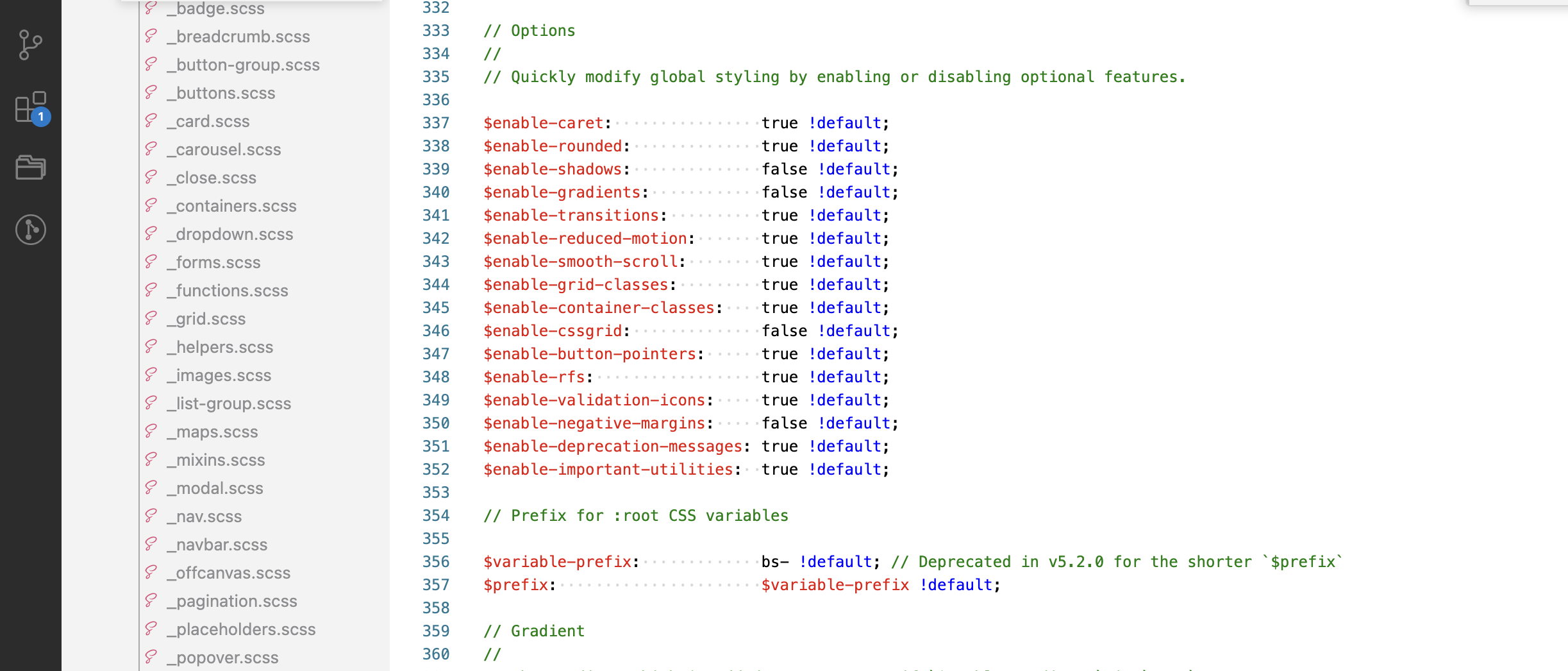
Task: Open _mixins.scss file
Action: [215, 460]
